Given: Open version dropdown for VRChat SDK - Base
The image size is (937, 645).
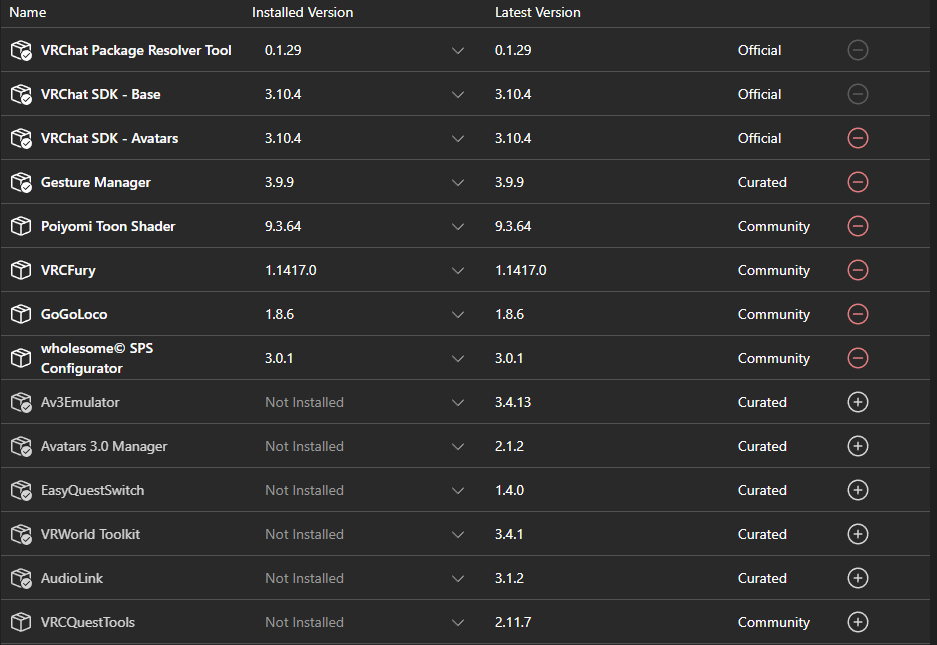Looking at the screenshot, I should (458, 94).
